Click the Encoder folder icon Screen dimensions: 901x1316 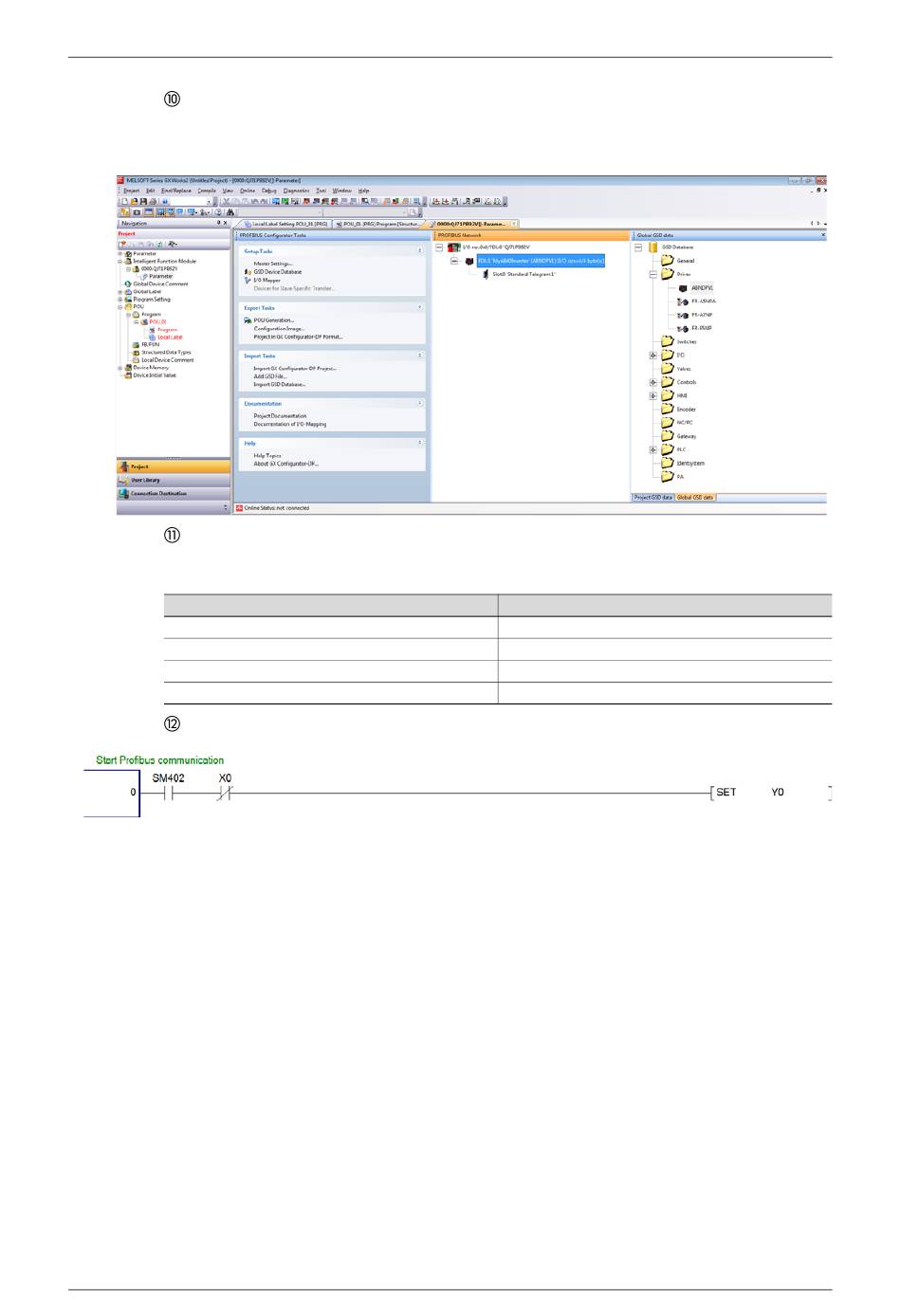point(667,409)
